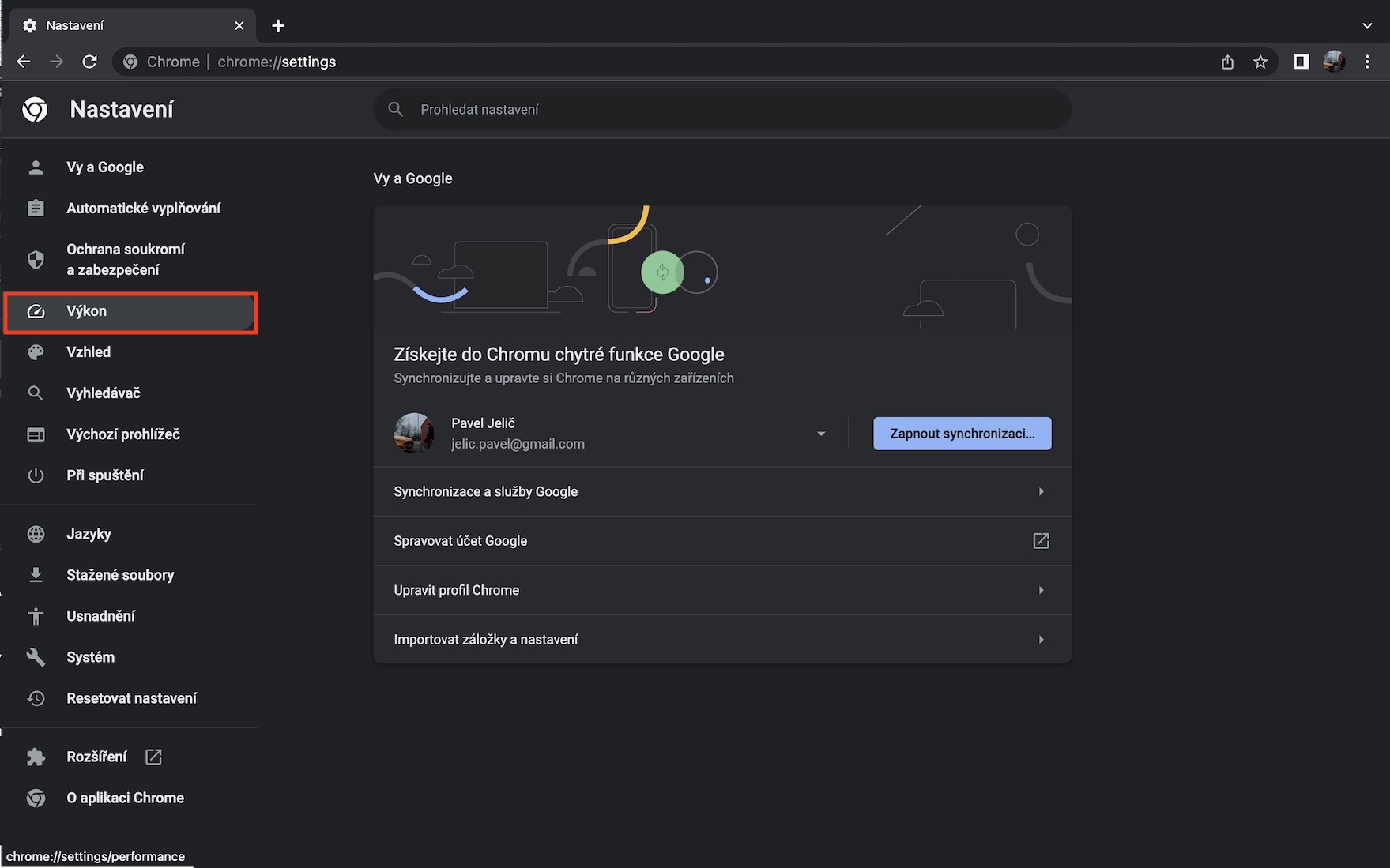Click the reset clock icon for Resetovat nastavení
1390x868 pixels.
point(36,698)
